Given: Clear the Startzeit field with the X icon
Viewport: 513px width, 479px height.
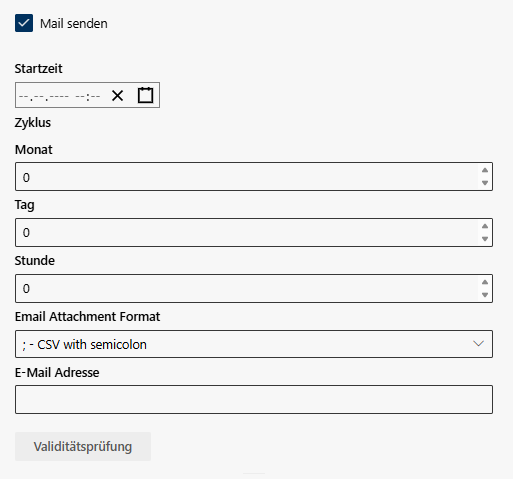Looking at the screenshot, I should [117, 96].
